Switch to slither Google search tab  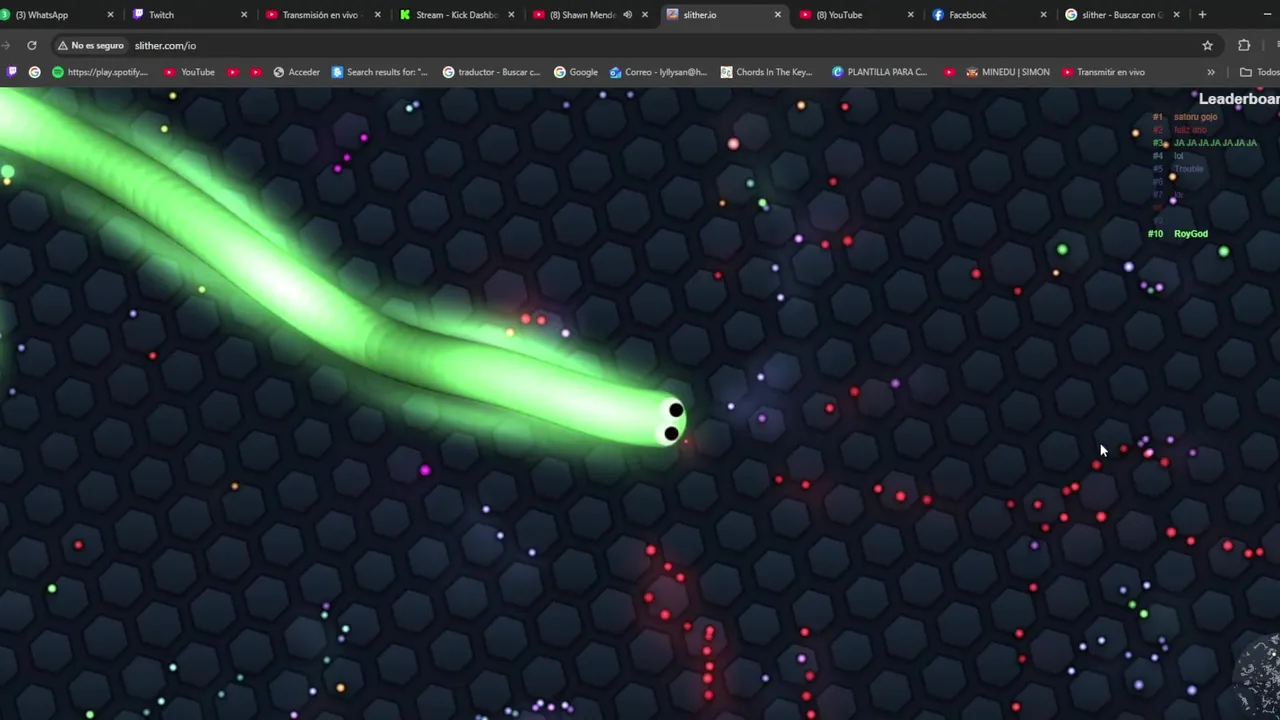1120,15
